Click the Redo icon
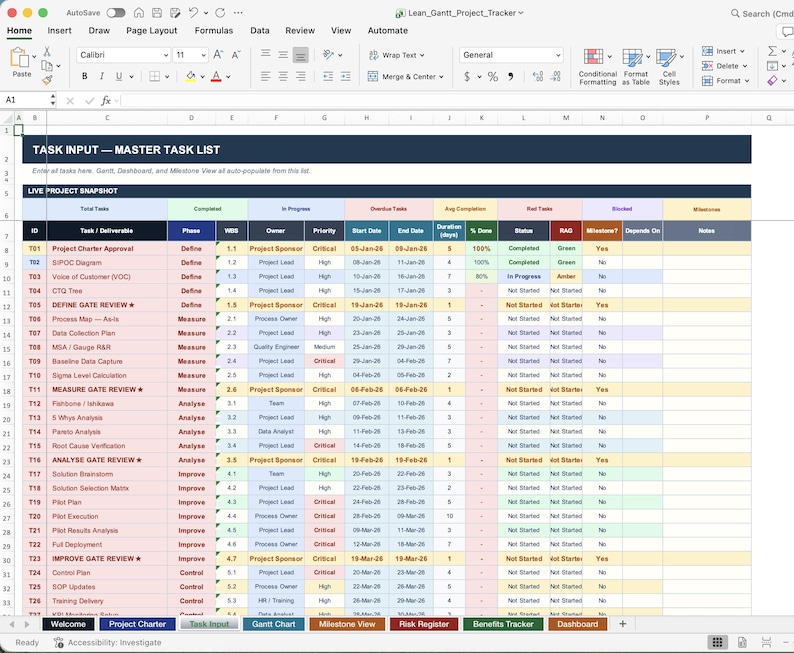 (x=220, y=13)
